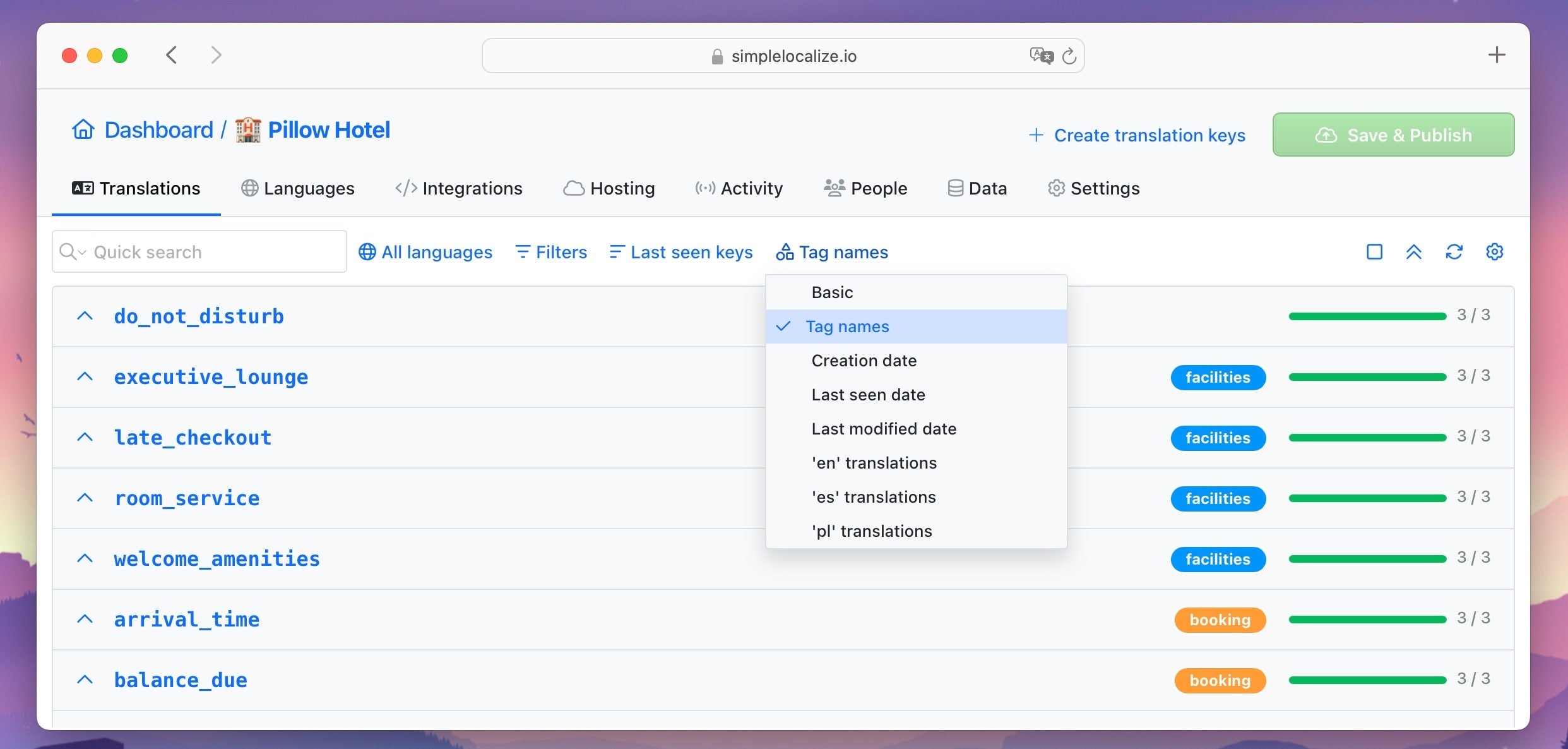This screenshot has width=1568, height=749.
Task: Open the Translations tab
Action: click(x=136, y=188)
